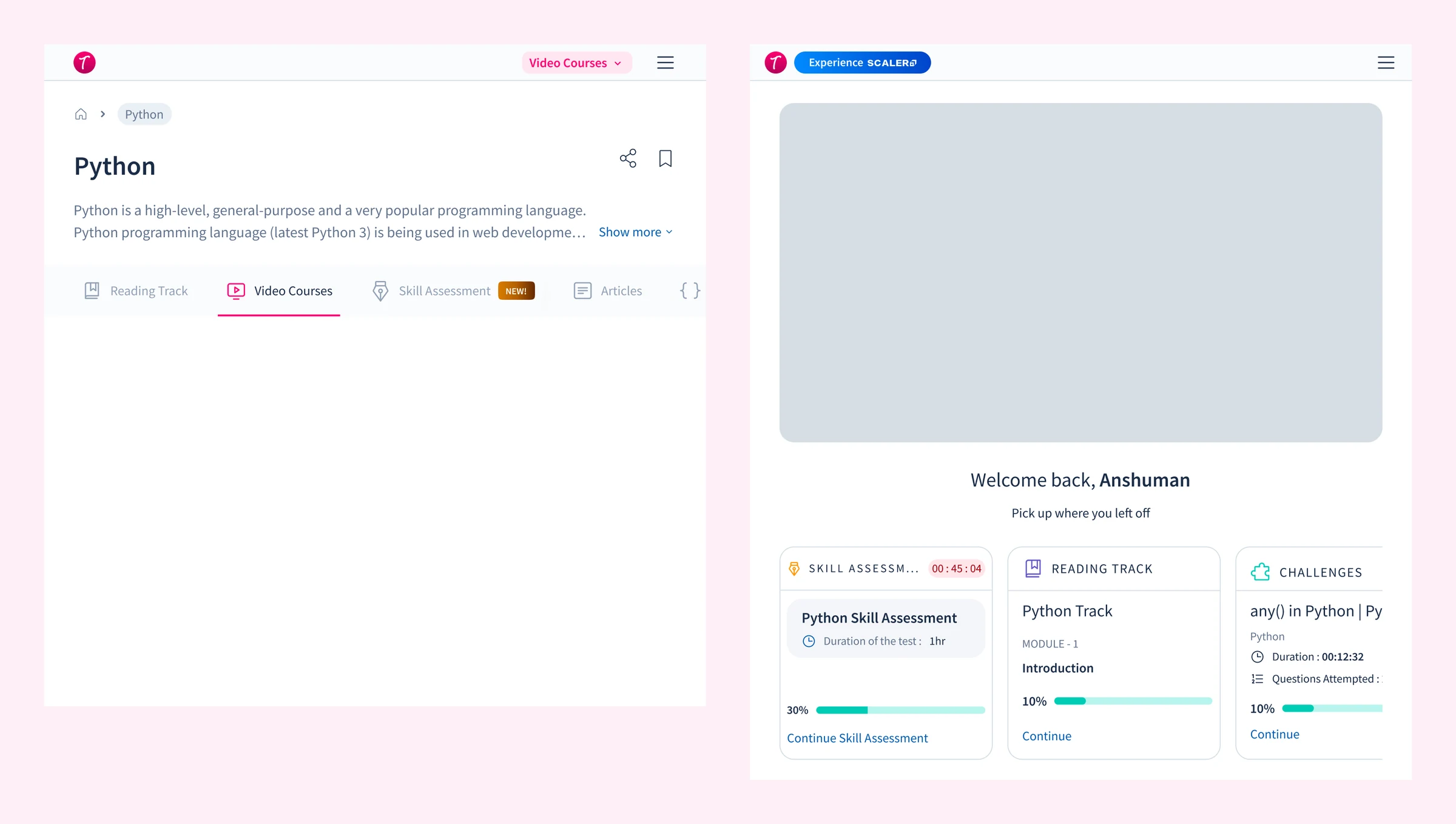Click the Python Skill Assessment inner card
The width and height of the screenshot is (1456, 824).
pyautogui.click(x=886, y=628)
